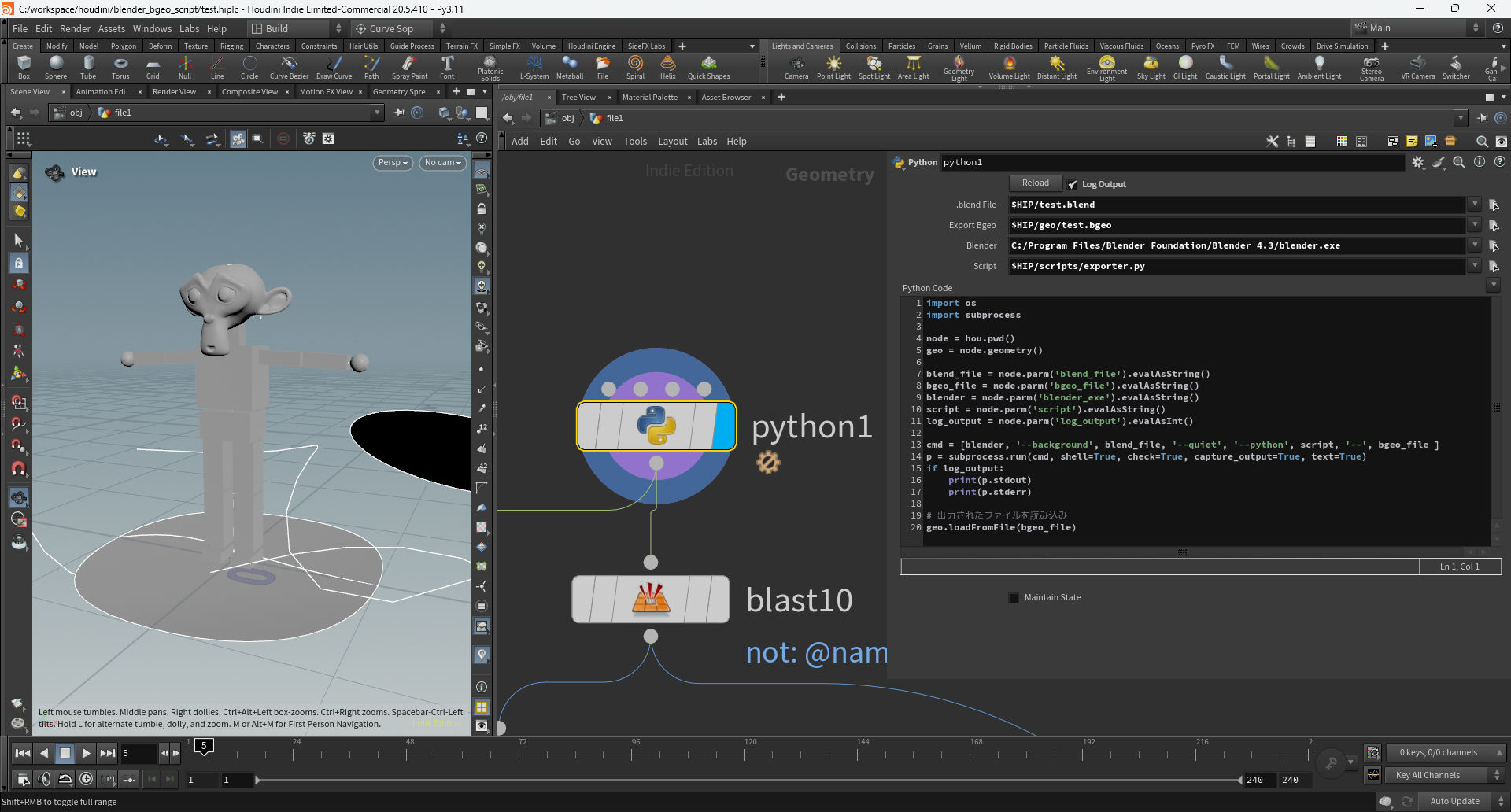Click the Reload button in the Python panel
The image size is (1511, 812).
(1035, 183)
